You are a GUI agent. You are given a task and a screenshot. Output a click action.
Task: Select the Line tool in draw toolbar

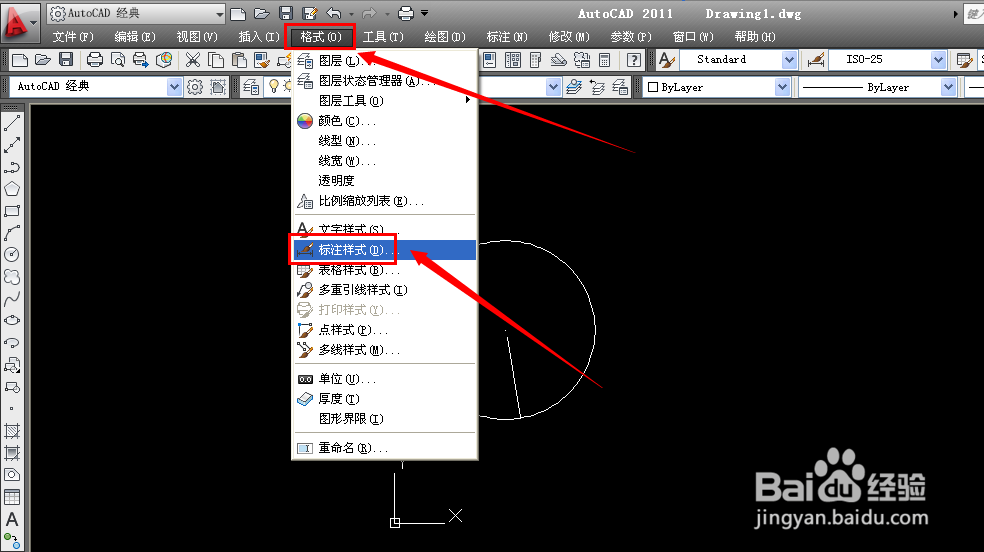(12, 124)
